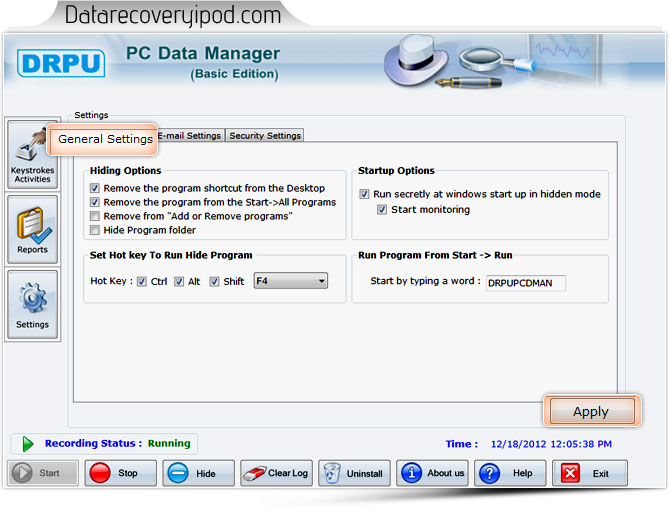Toggle Run secretly at windows start up
Viewport: 669px width, 506px height.
click(x=364, y=194)
